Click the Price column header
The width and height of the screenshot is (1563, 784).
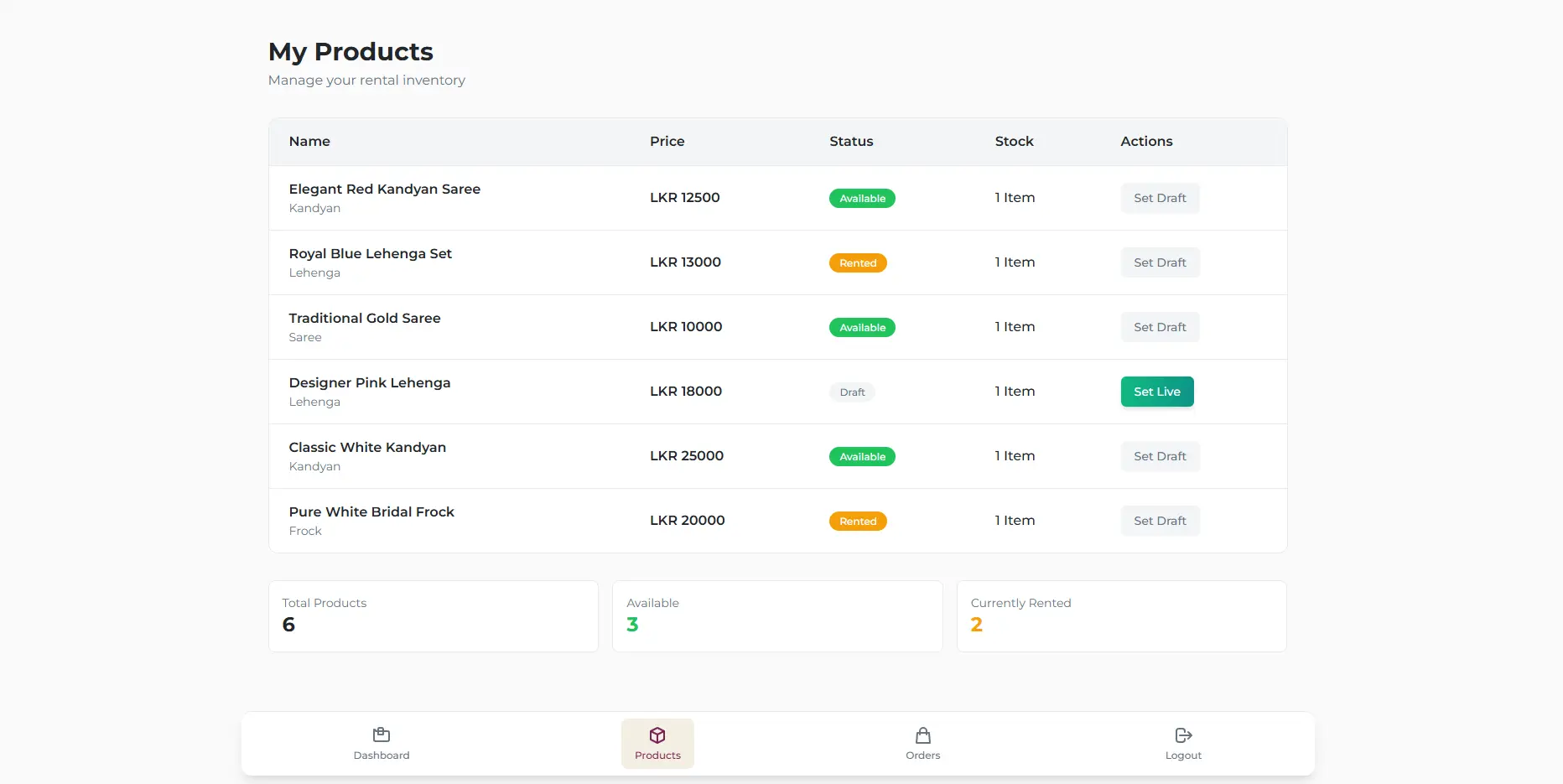667,142
